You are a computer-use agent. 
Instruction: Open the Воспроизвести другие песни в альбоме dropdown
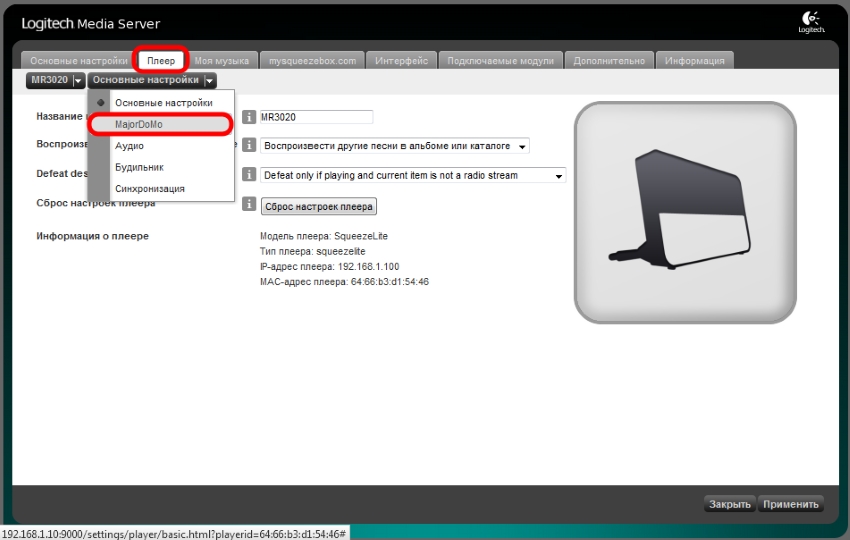(x=395, y=146)
